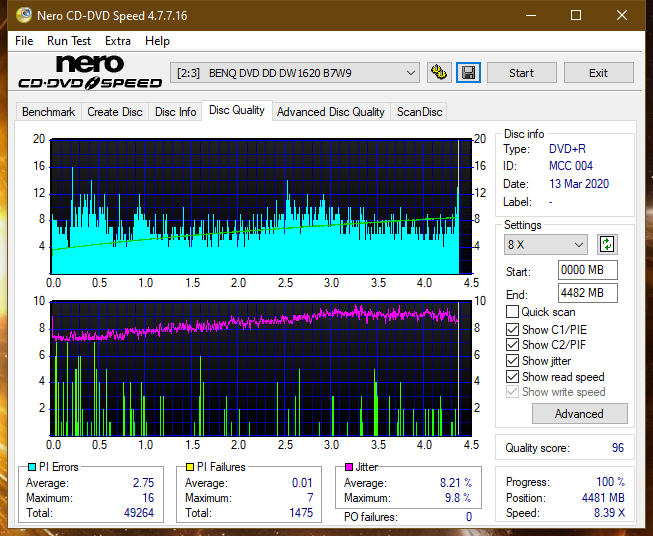Click the End position field 4482 MB
Viewport: 653px width, 536px height.
coord(588,293)
